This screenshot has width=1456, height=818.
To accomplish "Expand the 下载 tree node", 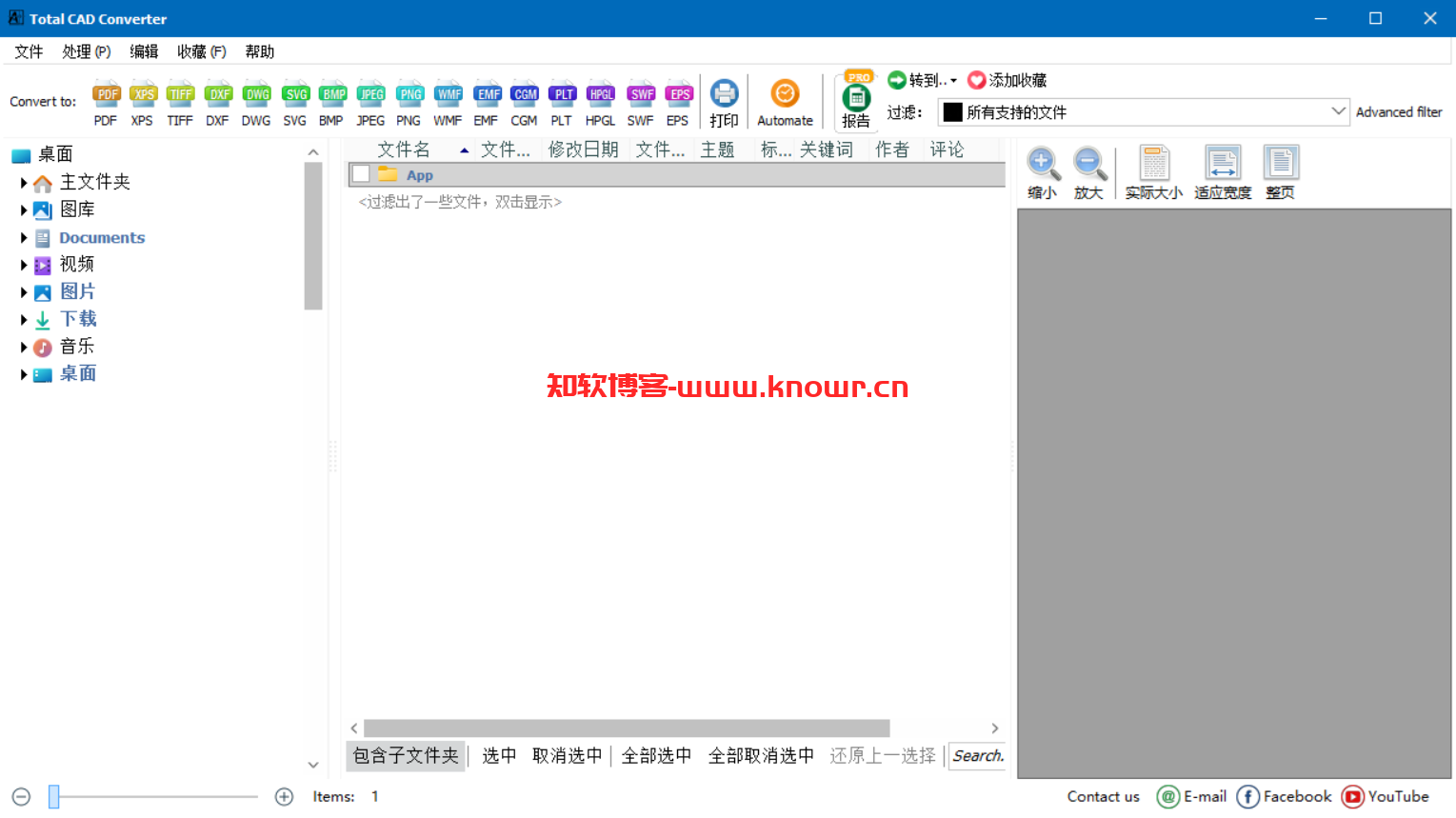I will coord(24,320).
